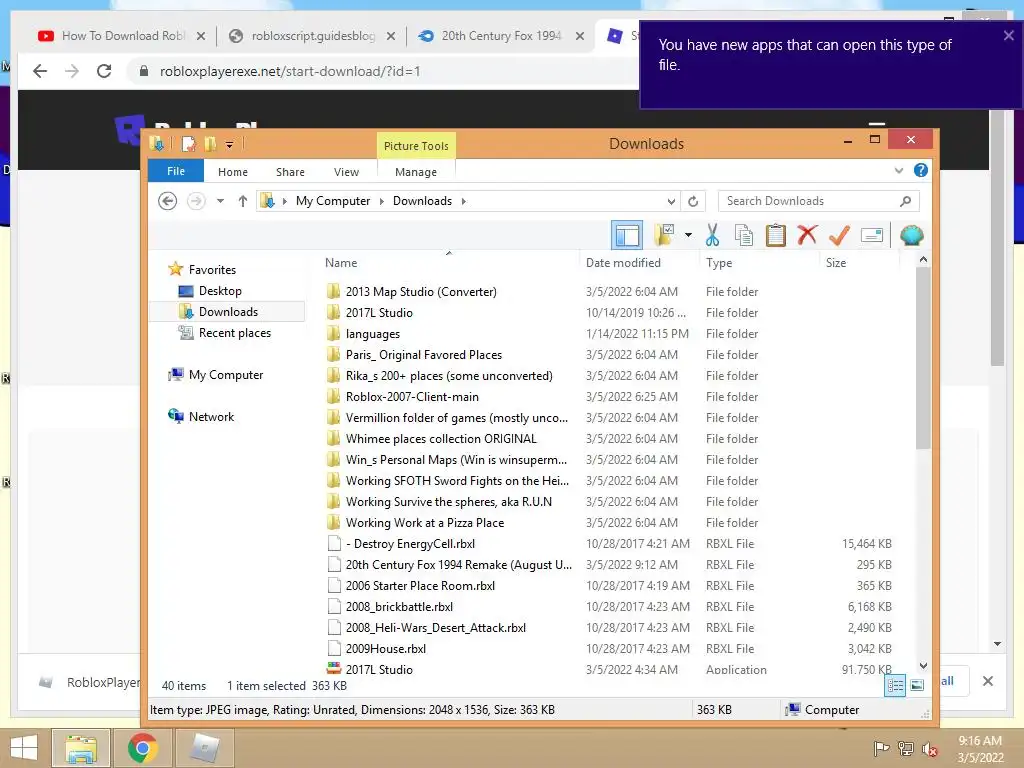Open the Share ribbon tab
Viewport: 1024px width, 768px height.
click(x=290, y=172)
